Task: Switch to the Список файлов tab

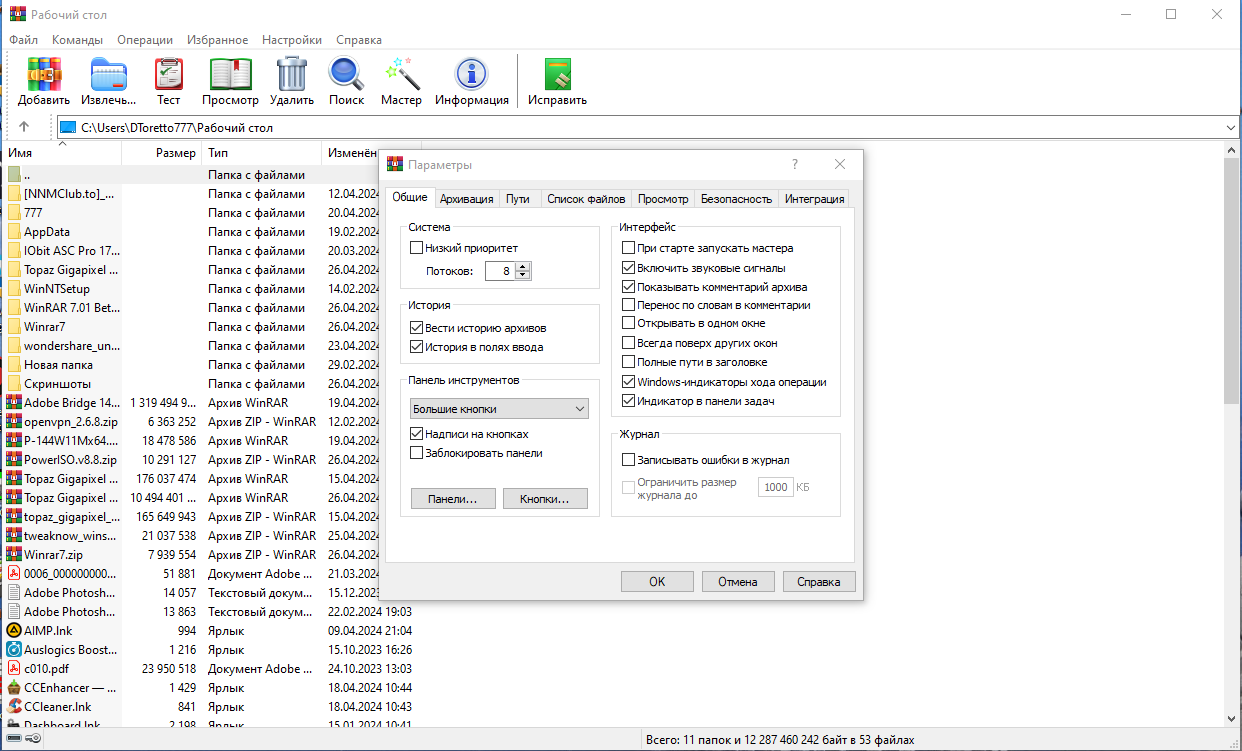Action: click(x=586, y=198)
